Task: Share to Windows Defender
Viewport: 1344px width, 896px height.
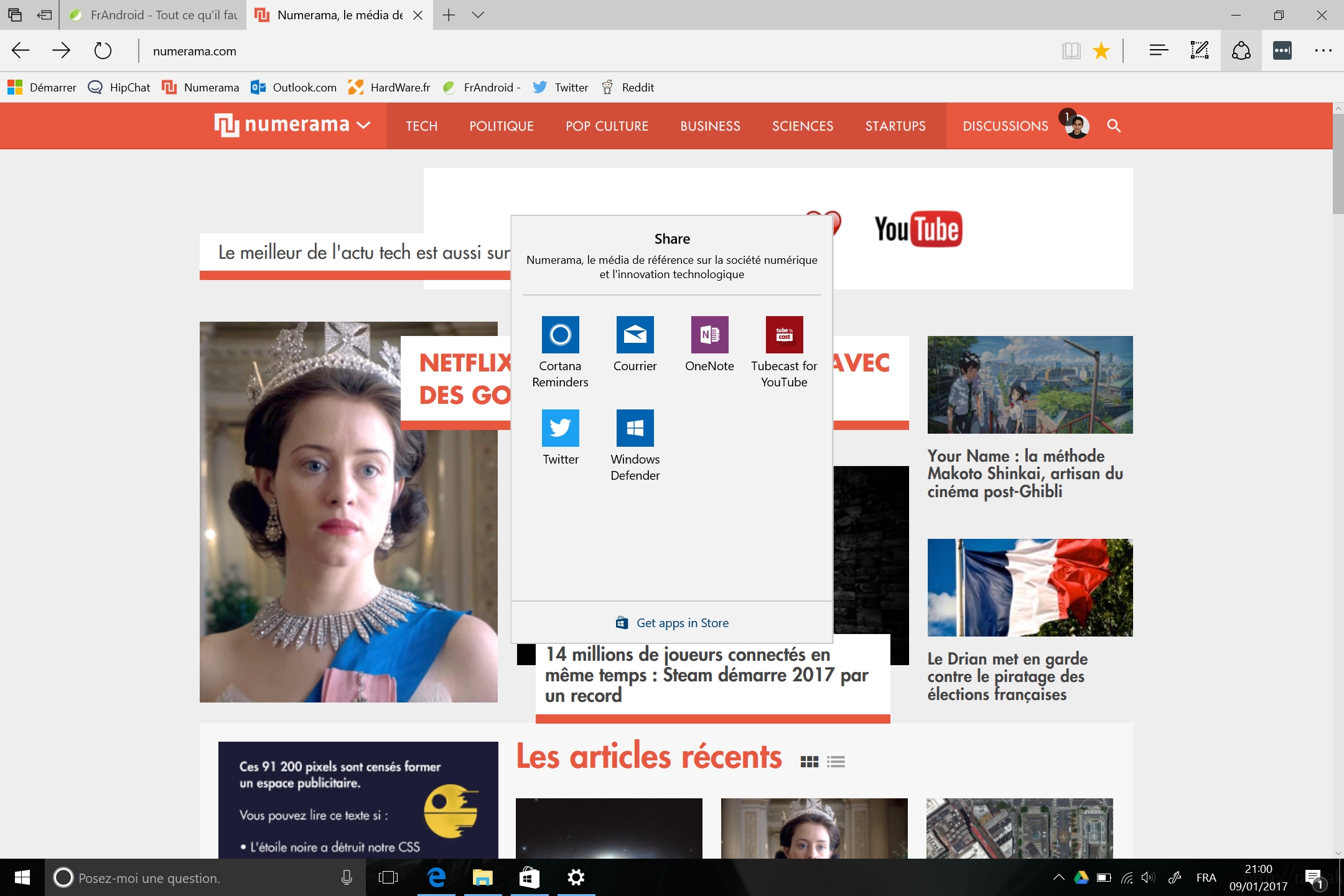Action: (635, 446)
